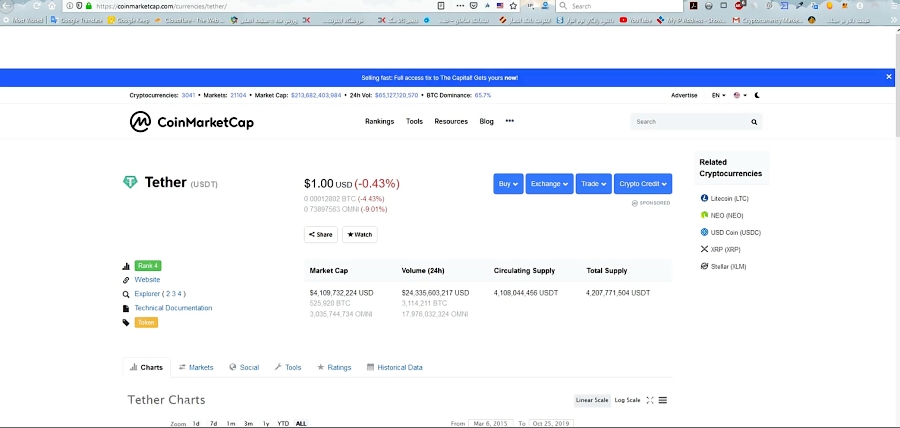Open XRP (XRP) related cryptocurrency
Viewport: 900px width, 428px height.
720,250
